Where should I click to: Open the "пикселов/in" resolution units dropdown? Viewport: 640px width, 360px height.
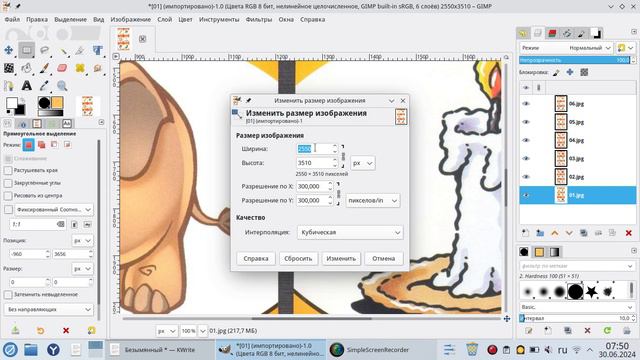click(373, 200)
